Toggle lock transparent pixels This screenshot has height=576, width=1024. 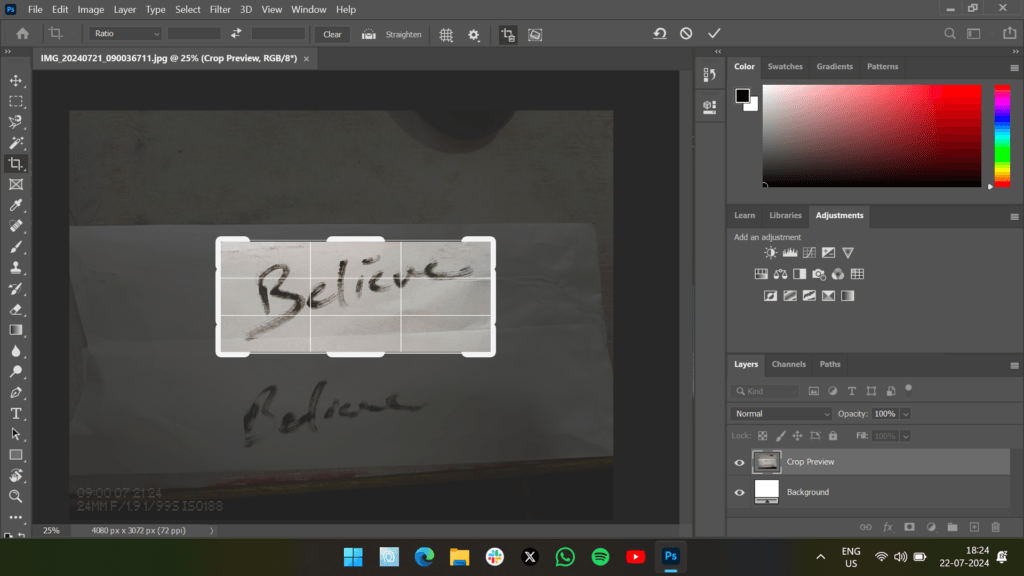(x=762, y=436)
